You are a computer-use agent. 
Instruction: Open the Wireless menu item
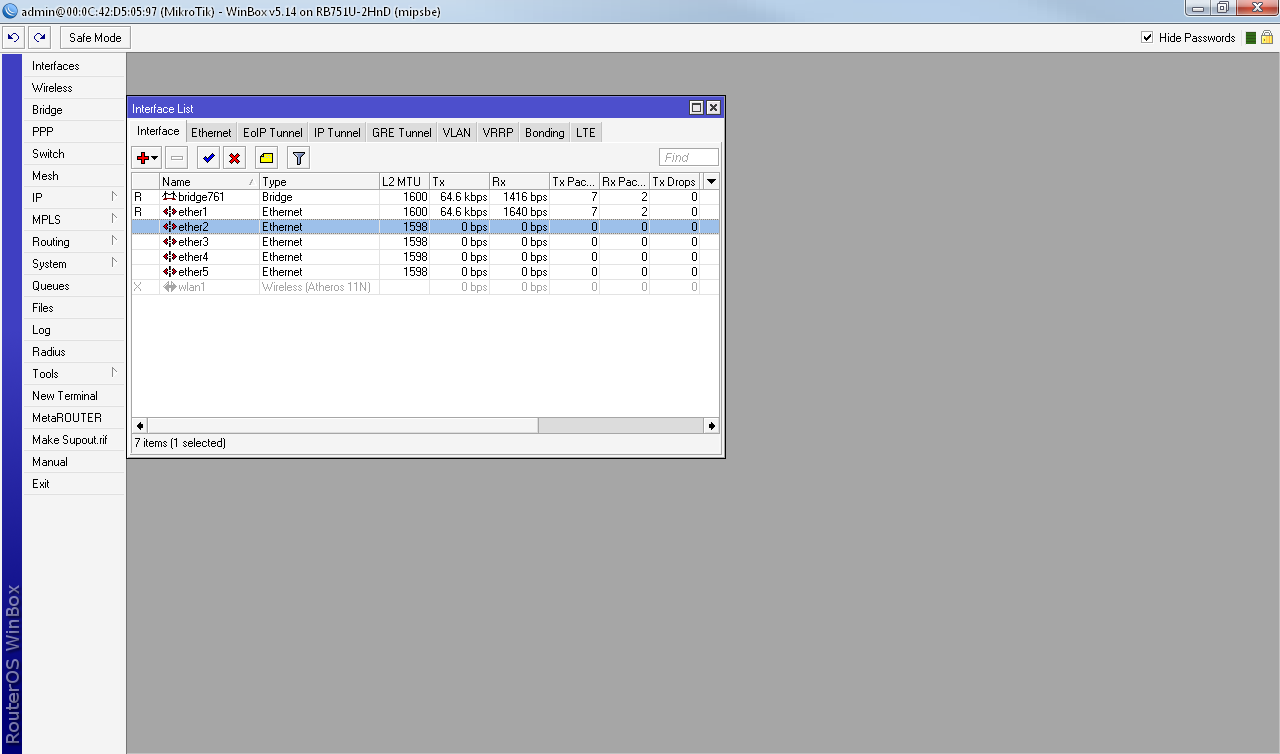pyautogui.click(x=74, y=88)
